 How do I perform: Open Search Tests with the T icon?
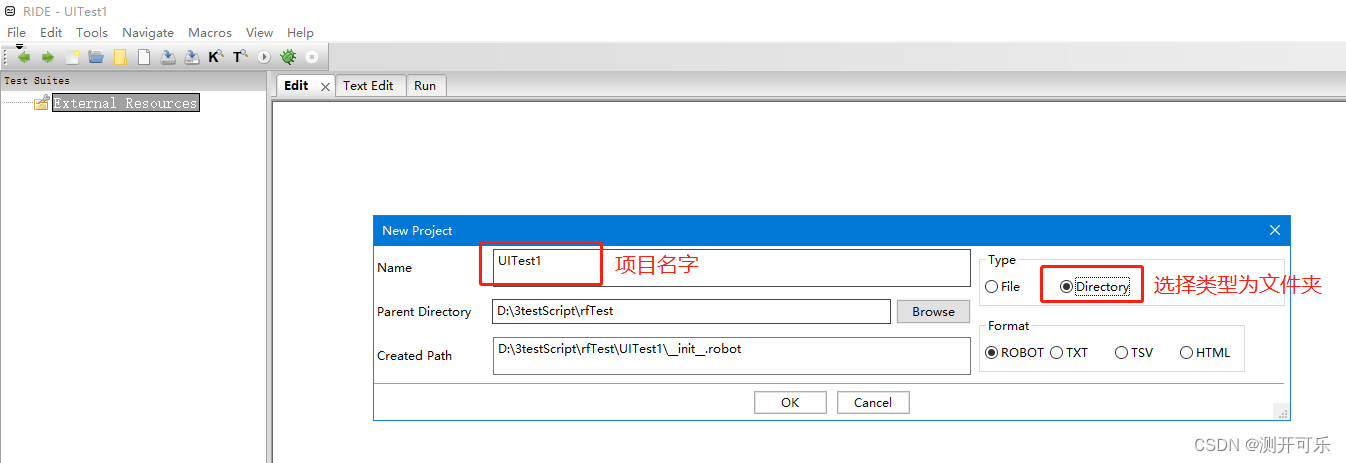[x=240, y=57]
